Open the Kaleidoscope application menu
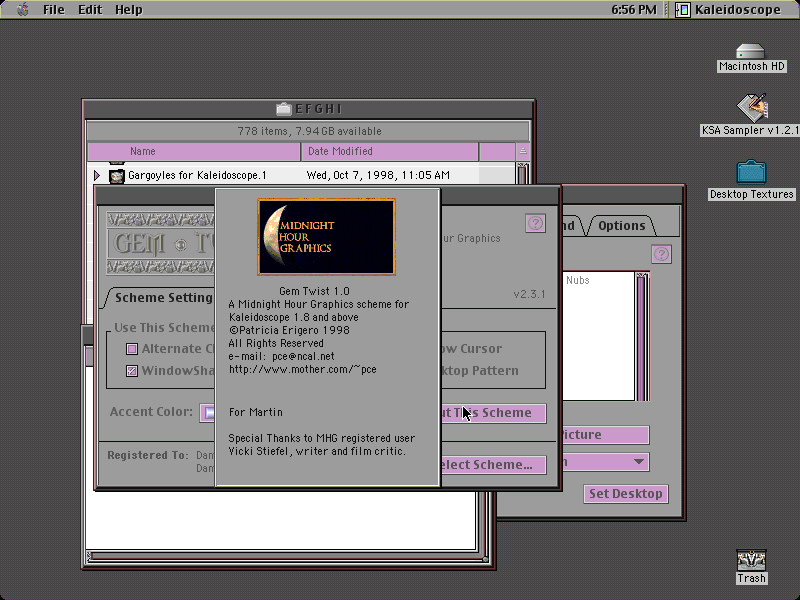This screenshot has width=800, height=600. pos(729,10)
